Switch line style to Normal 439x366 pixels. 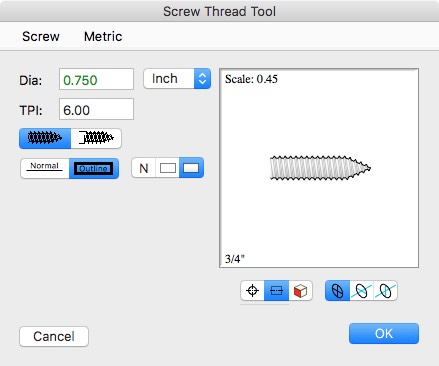pyautogui.click(x=45, y=168)
